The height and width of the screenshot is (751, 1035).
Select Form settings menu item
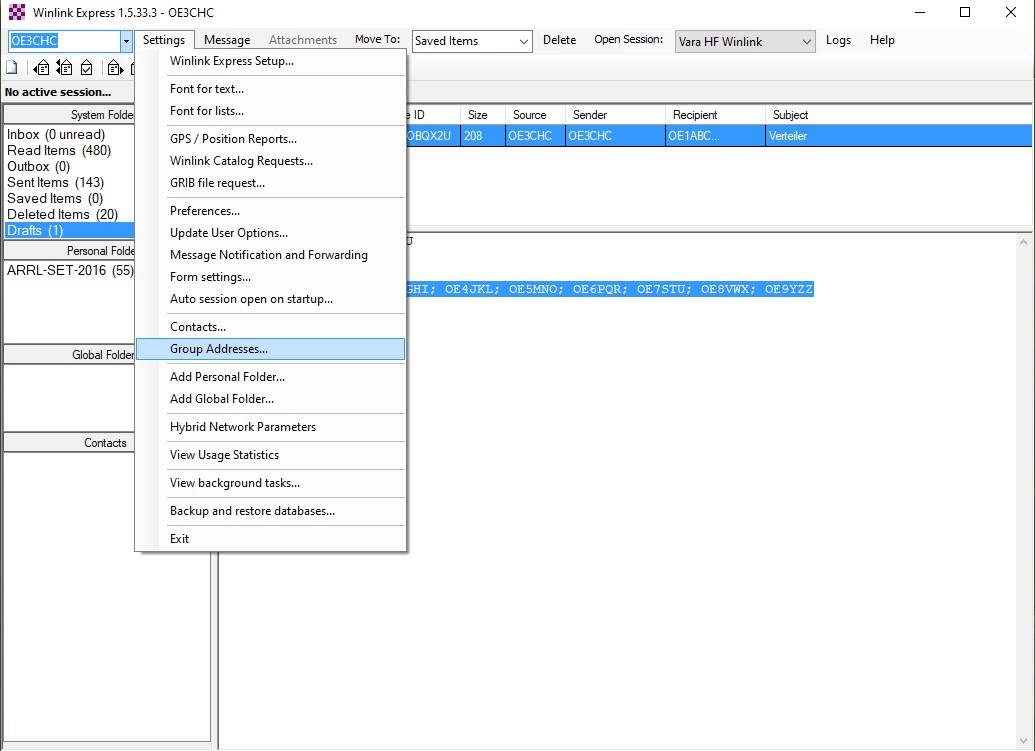[x=271, y=277]
